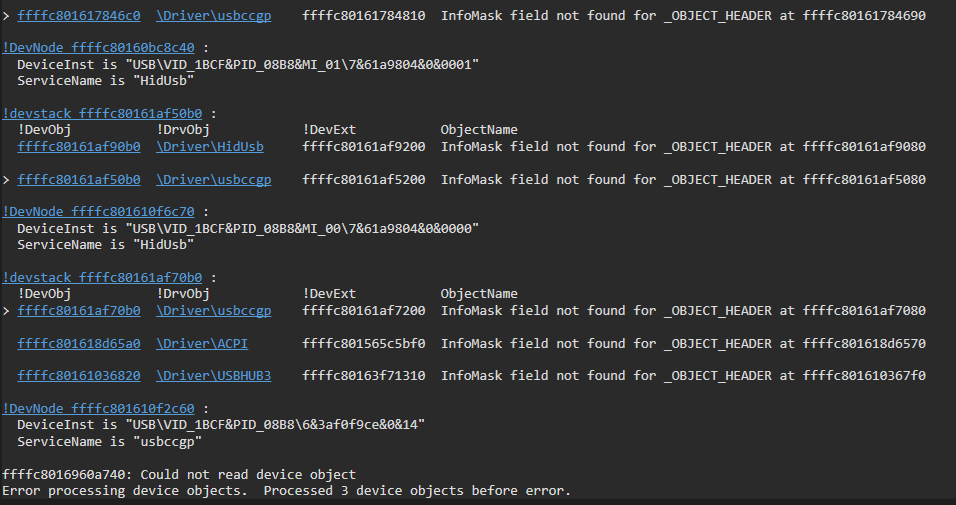956x505 pixels.
Task: Open \Driver\usbccgp link beside ffffc801617846c0
Action: 213,16
